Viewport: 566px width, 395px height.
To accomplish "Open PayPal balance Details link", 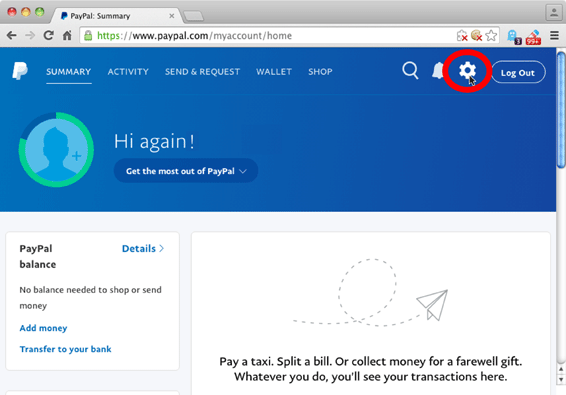I will click(143, 248).
